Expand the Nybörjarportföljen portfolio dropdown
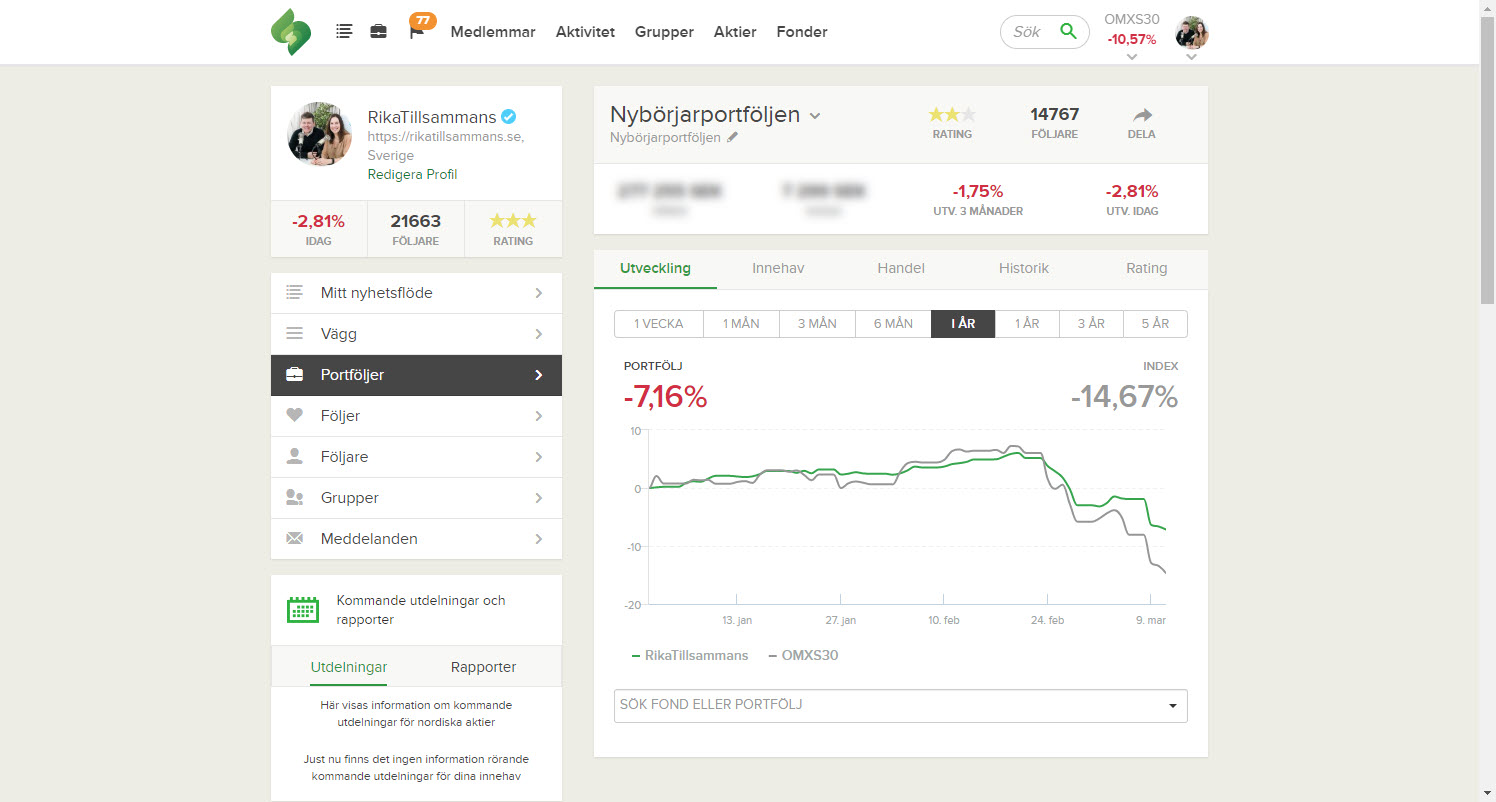Screen dimensions: 1496x802 815,116
